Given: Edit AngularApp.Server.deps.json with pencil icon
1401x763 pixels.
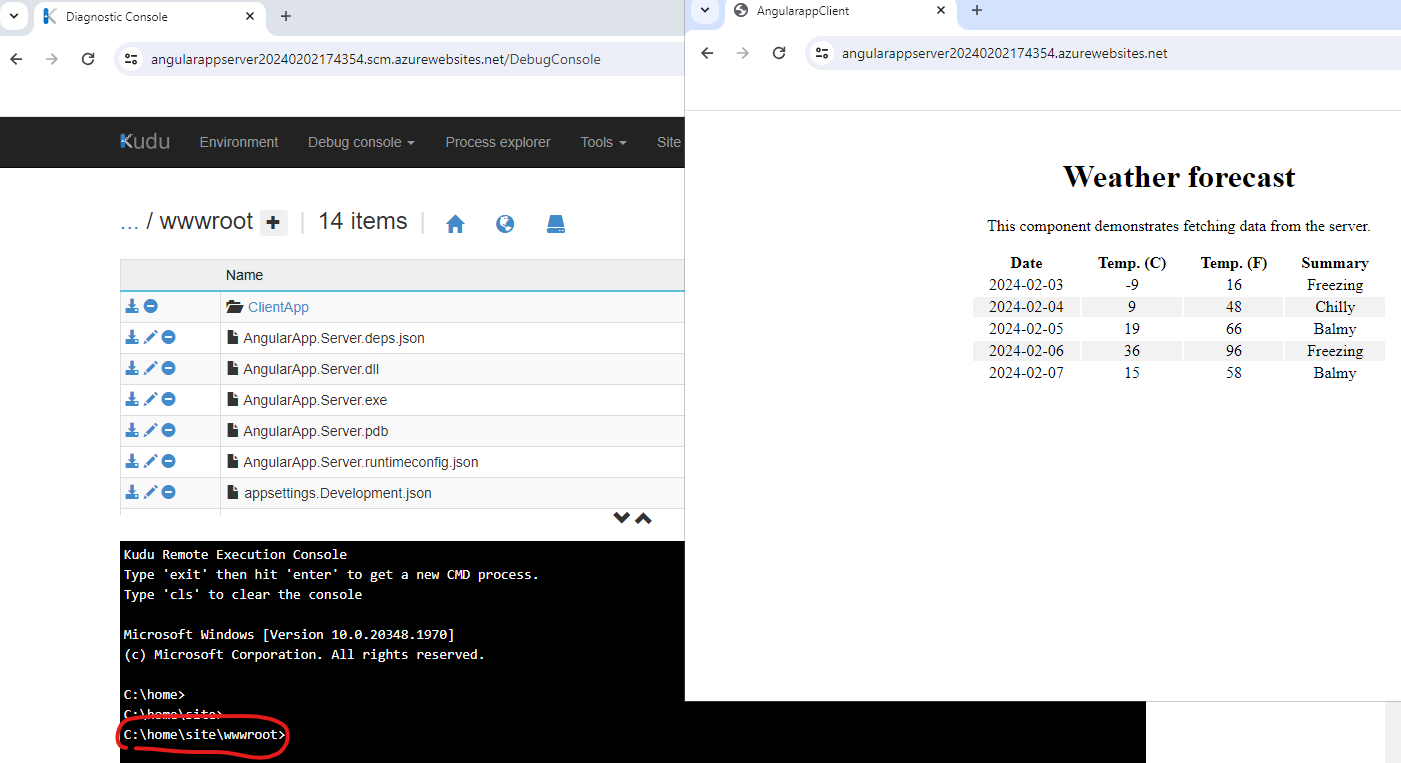Looking at the screenshot, I should click(x=151, y=337).
